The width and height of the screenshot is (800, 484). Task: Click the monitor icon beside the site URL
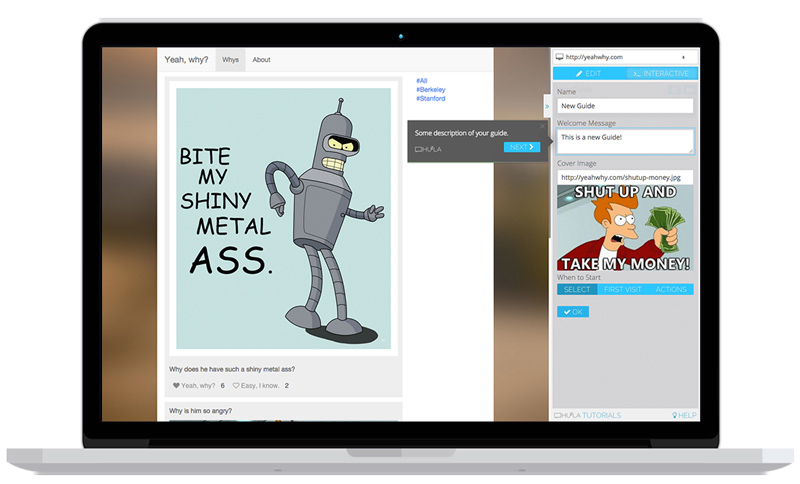pyautogui.click(x=560, y=57)
